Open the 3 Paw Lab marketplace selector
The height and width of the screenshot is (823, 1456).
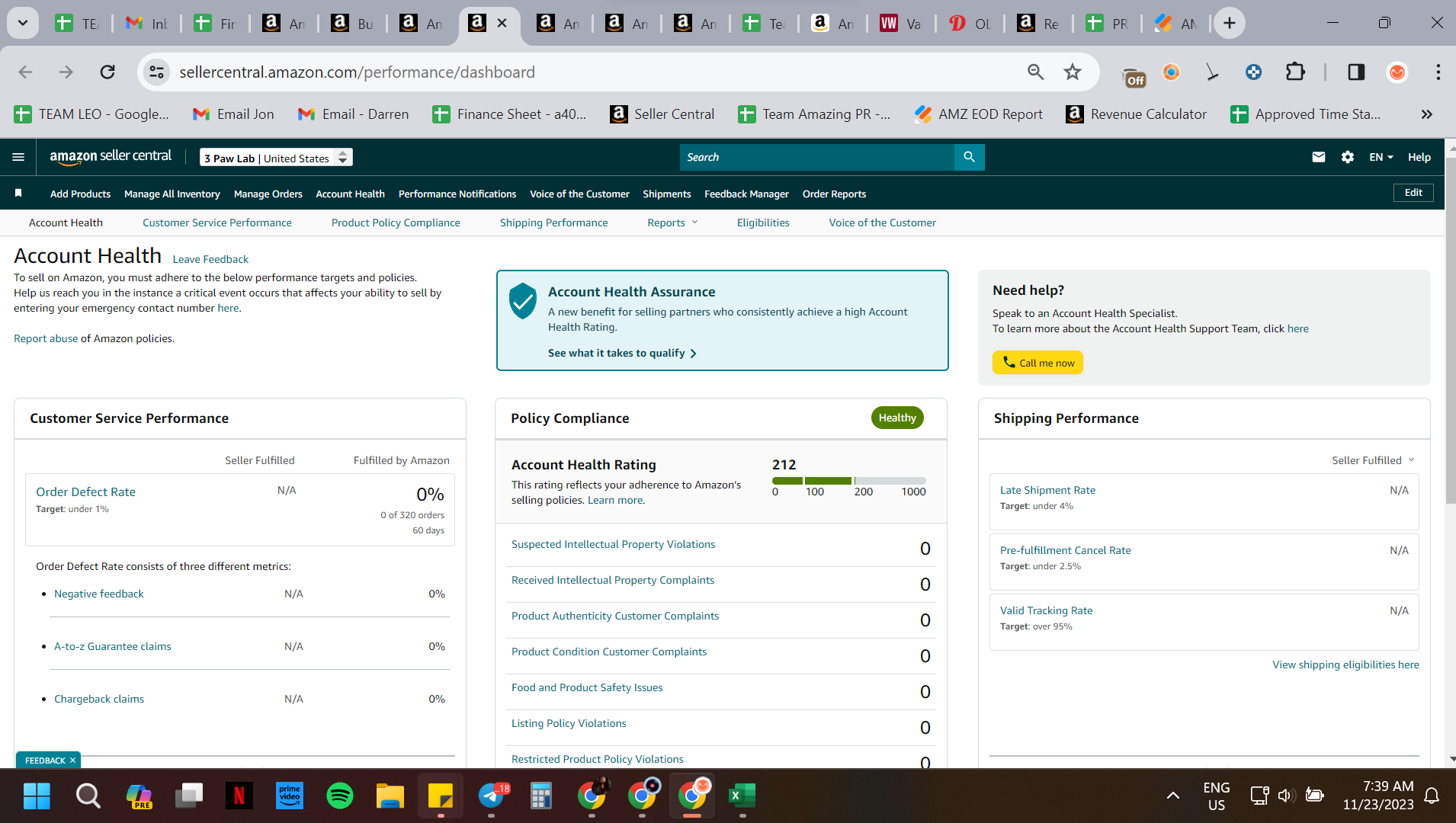(276, 158)
